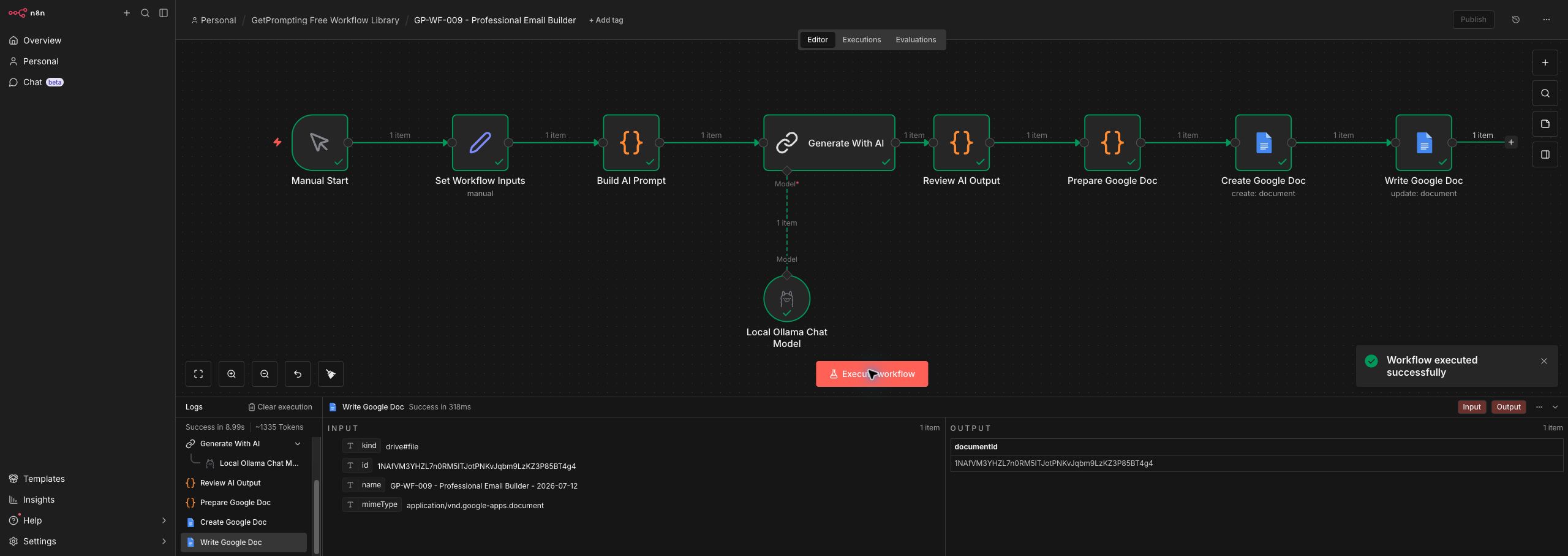The height and width of the screenshot is (556, 1568).
Task: Select the Local Ollama Chat Model node
Action: [x=786, y=299]
